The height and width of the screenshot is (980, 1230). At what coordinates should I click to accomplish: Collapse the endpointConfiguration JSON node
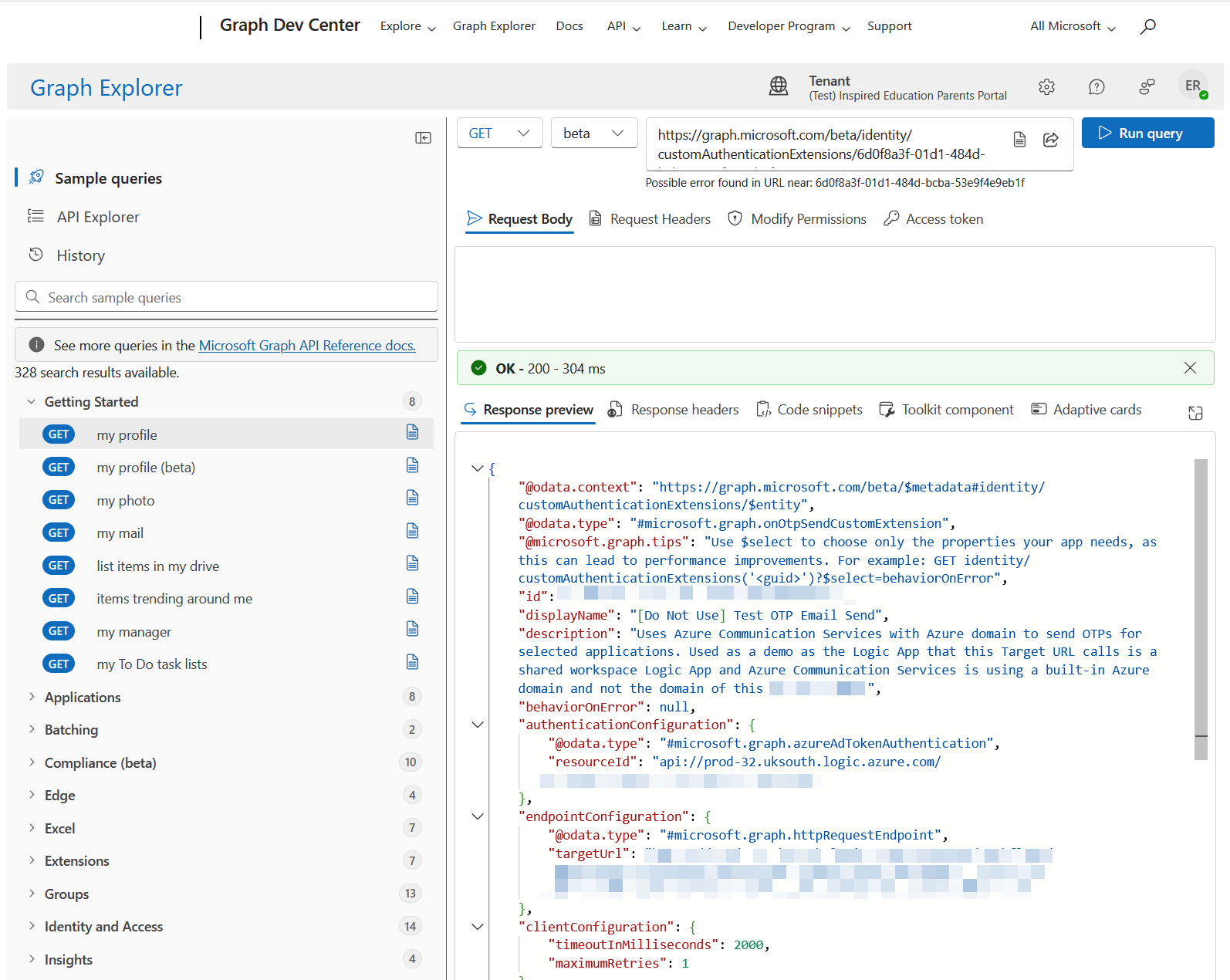point(478,816)
